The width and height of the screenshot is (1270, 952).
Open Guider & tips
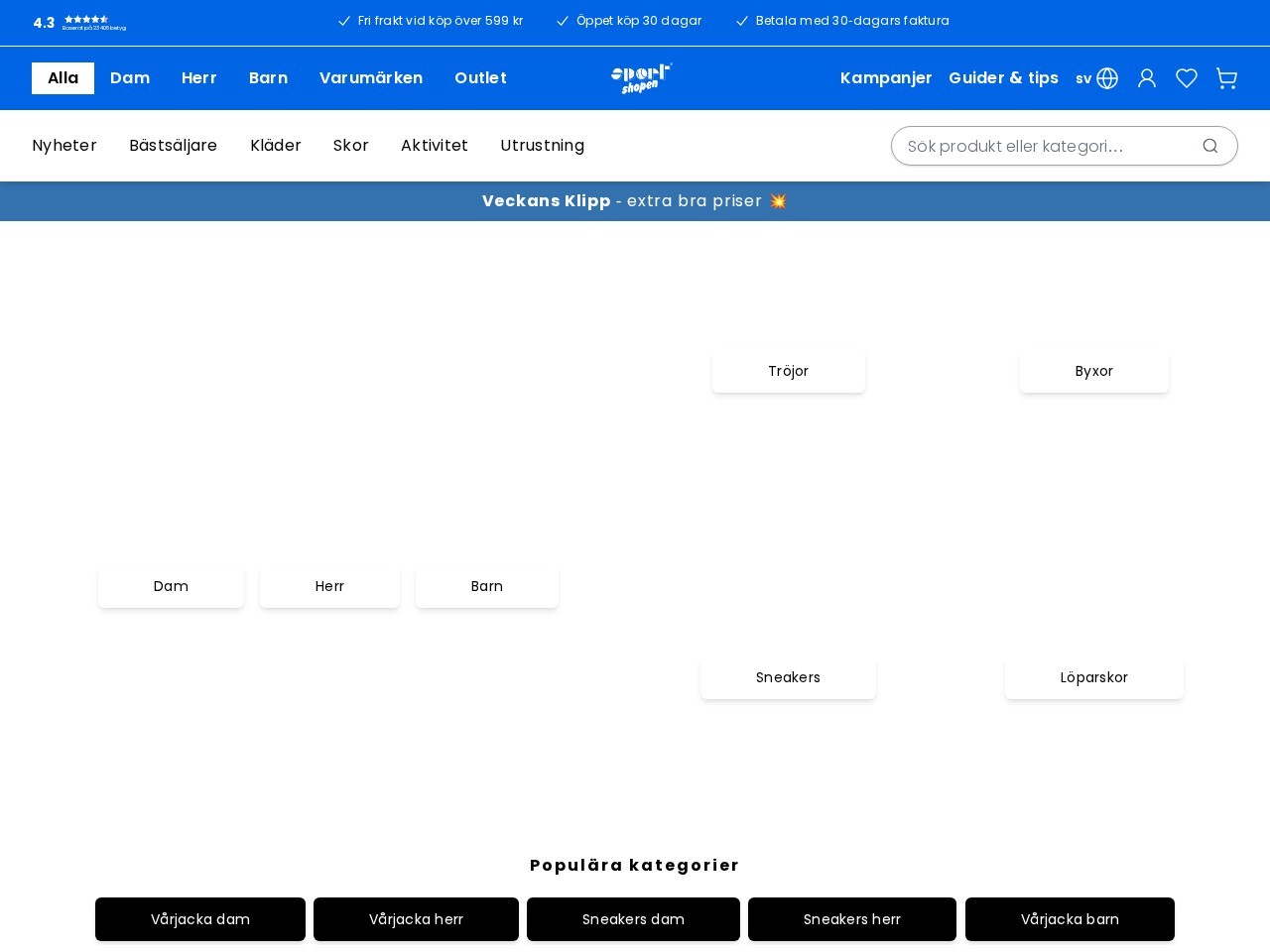pyautogui.click(x=1004, y=78)
